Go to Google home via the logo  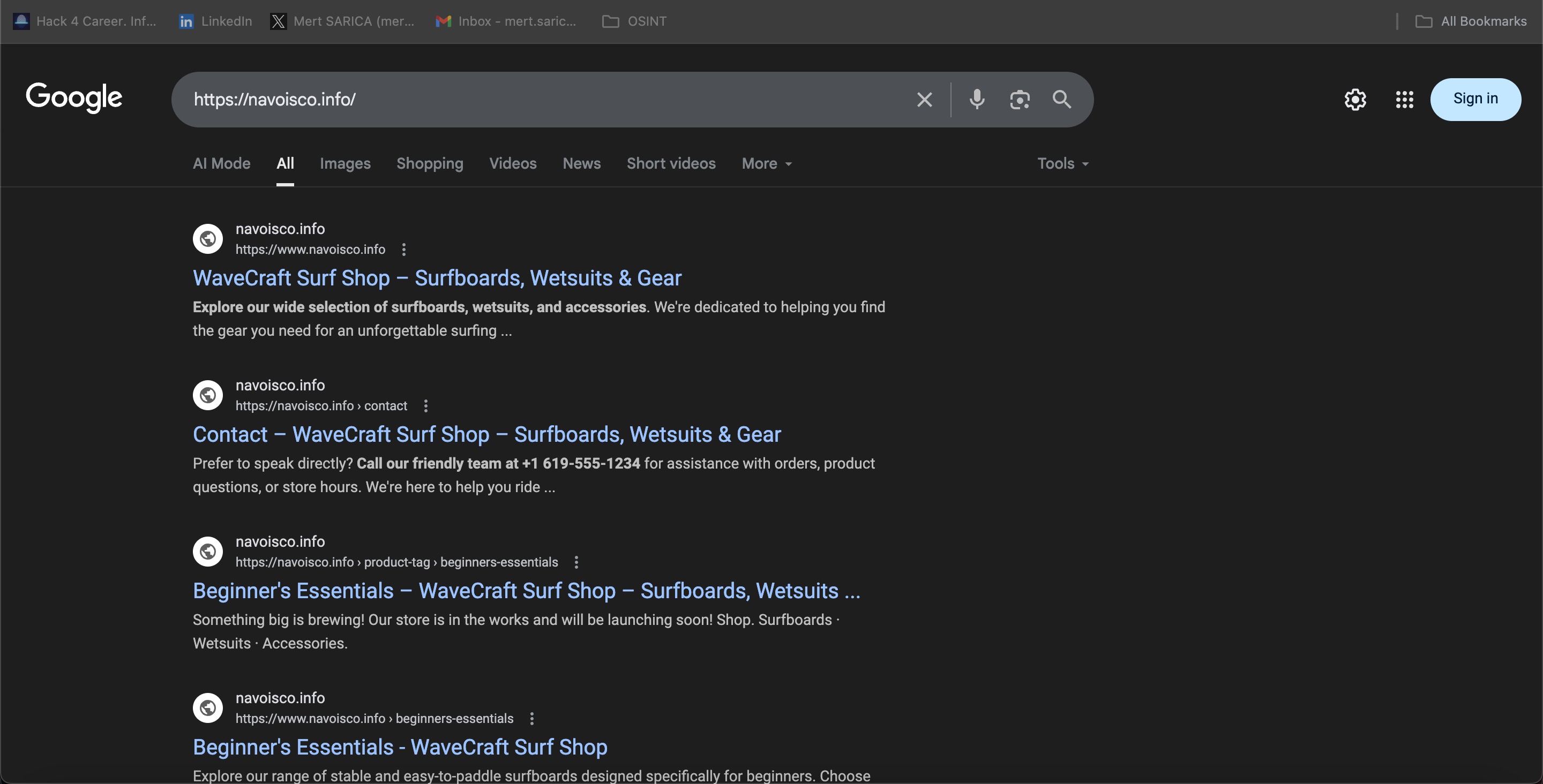(x=74, y=97)
